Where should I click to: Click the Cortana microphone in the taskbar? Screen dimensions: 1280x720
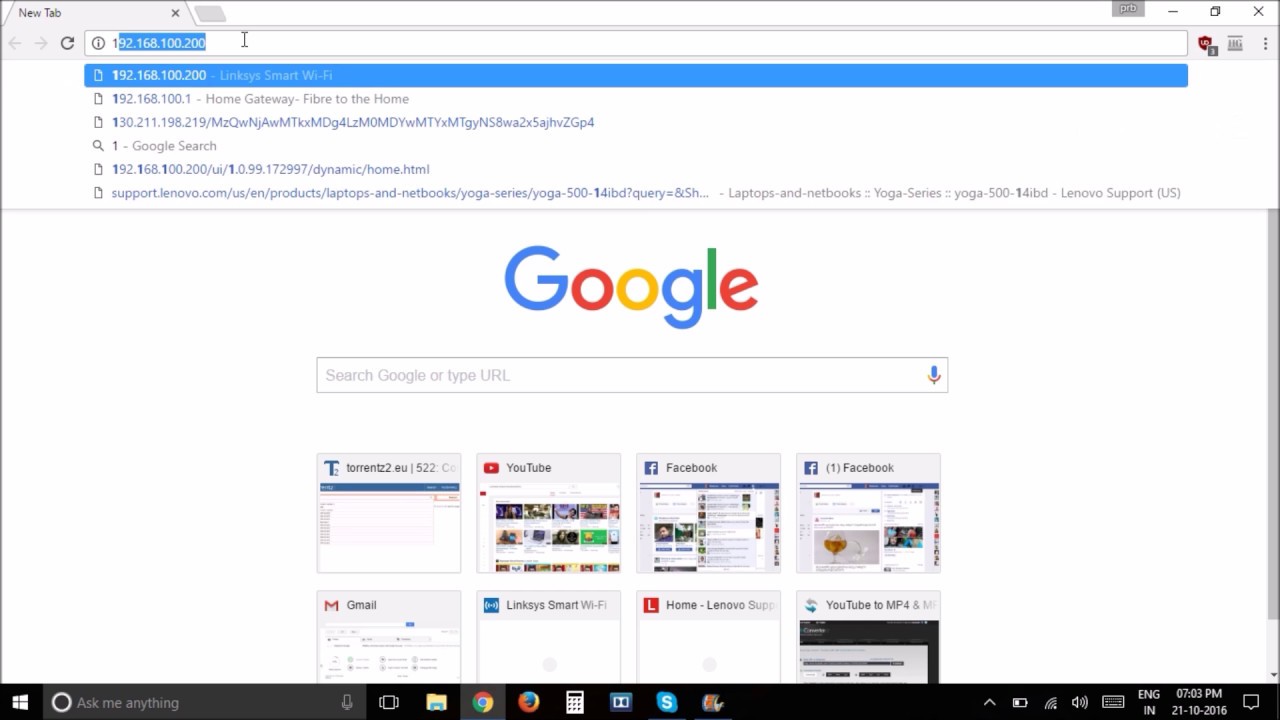347,702
